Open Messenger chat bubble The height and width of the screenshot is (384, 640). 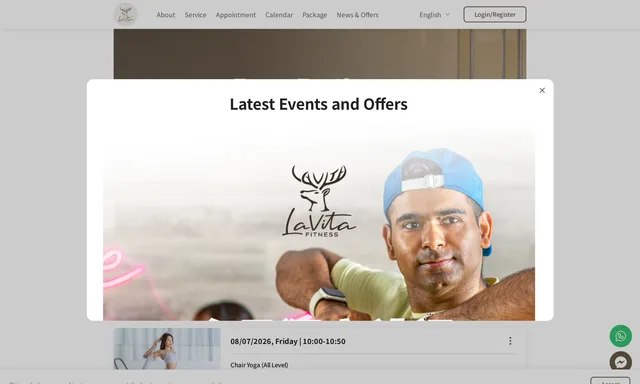pyautogui.click(x=620, y=361)
